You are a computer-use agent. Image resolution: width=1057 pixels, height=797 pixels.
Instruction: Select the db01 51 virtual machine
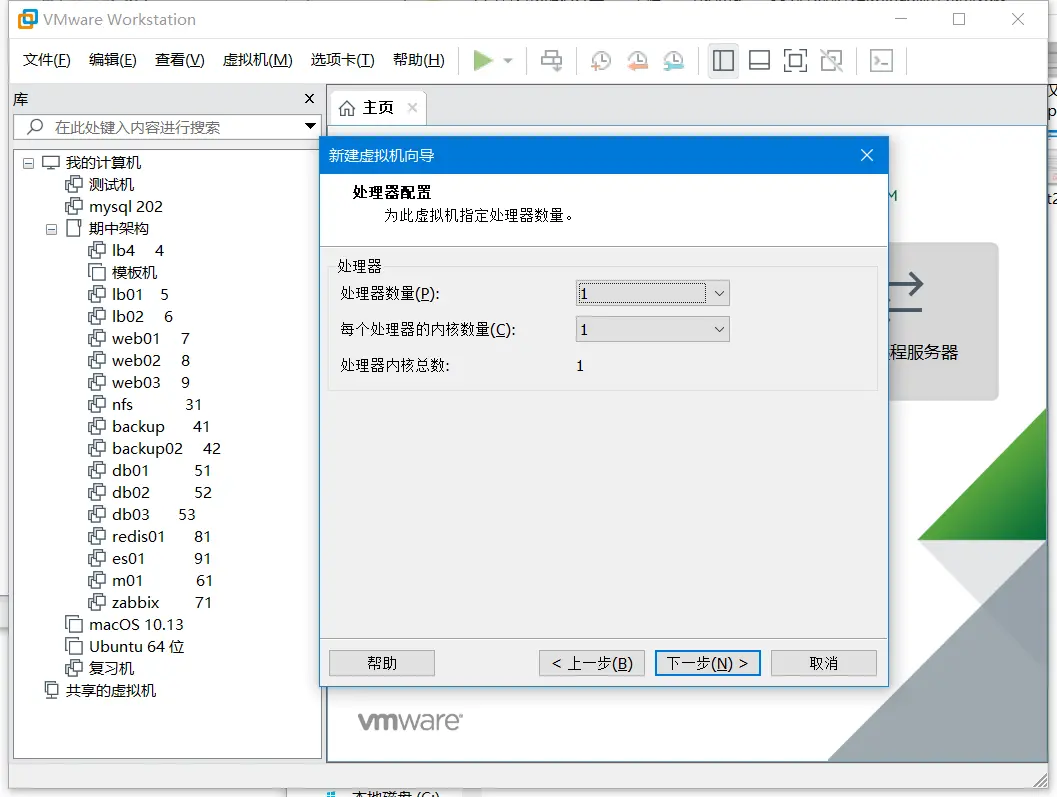(150, 471)
